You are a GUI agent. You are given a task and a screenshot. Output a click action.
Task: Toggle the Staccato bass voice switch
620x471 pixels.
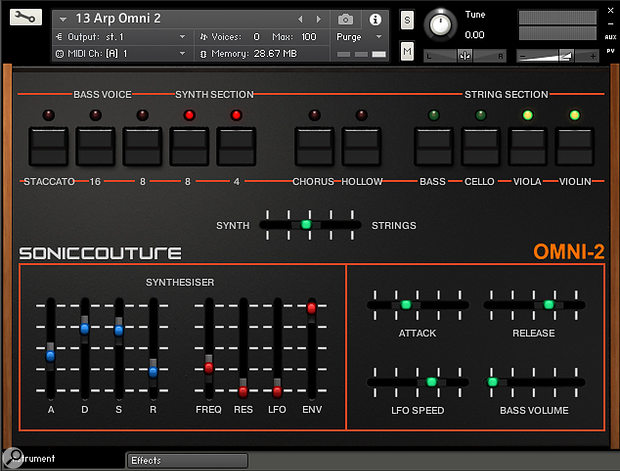48,146
